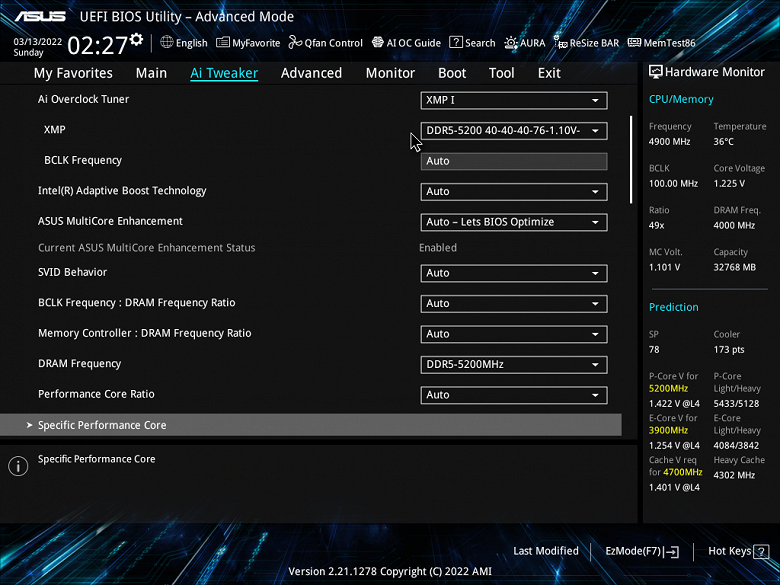The width and height of the screenshot is (780, 585).
Task: Click Current ASUS MultiCore Enhancement Status label
Action: pos(147,248)
